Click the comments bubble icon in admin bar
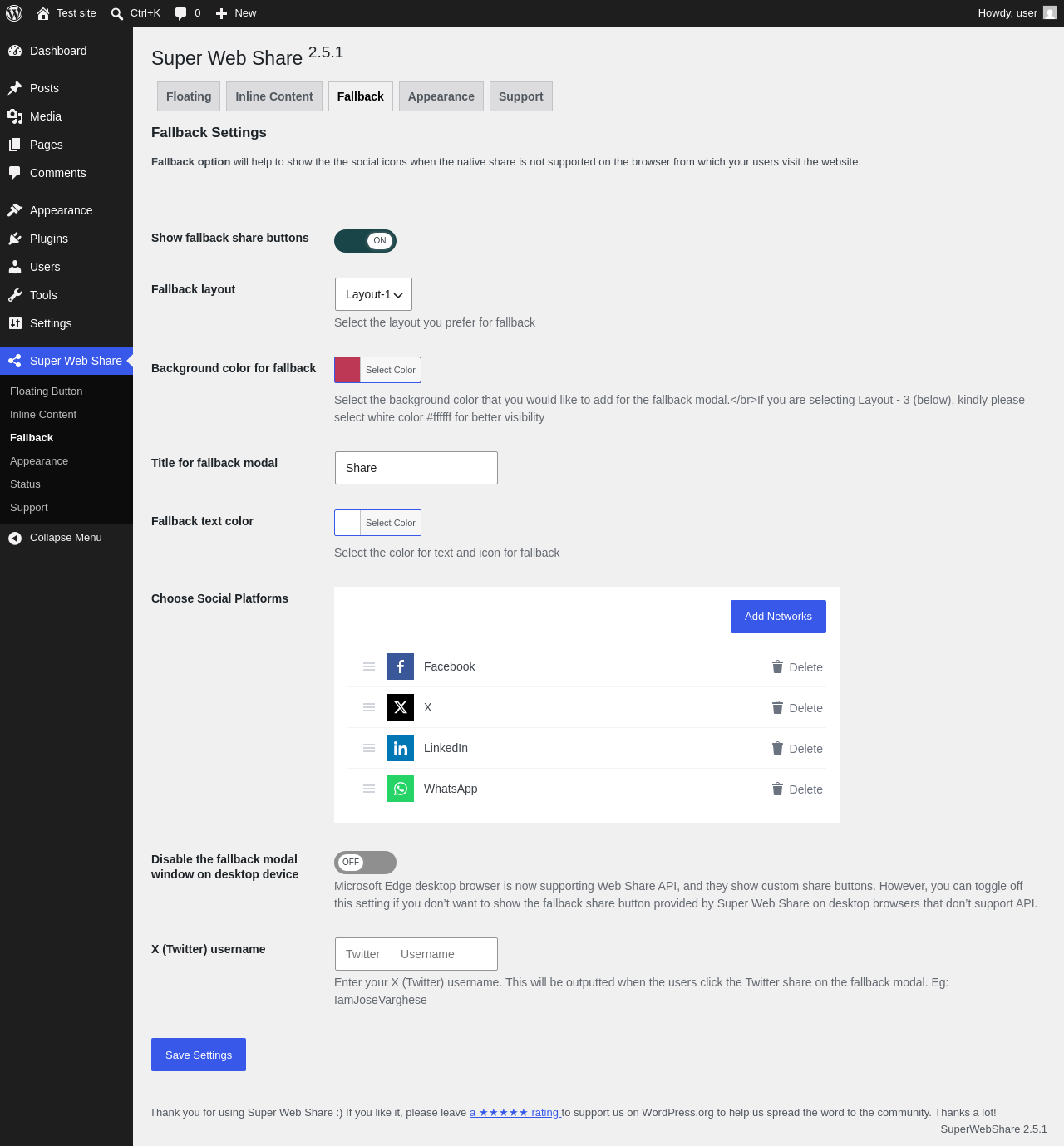Viewport: 1064px width, 1146px height. pyautogui.click(x=180, y=13)
